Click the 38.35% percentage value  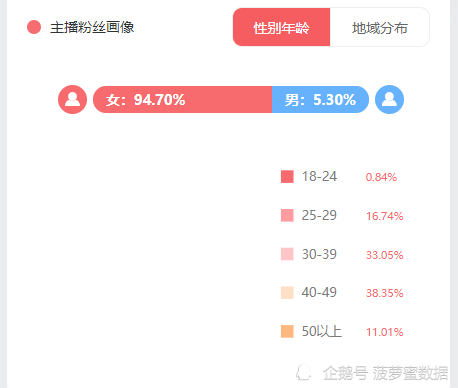[x=385, y=293]
